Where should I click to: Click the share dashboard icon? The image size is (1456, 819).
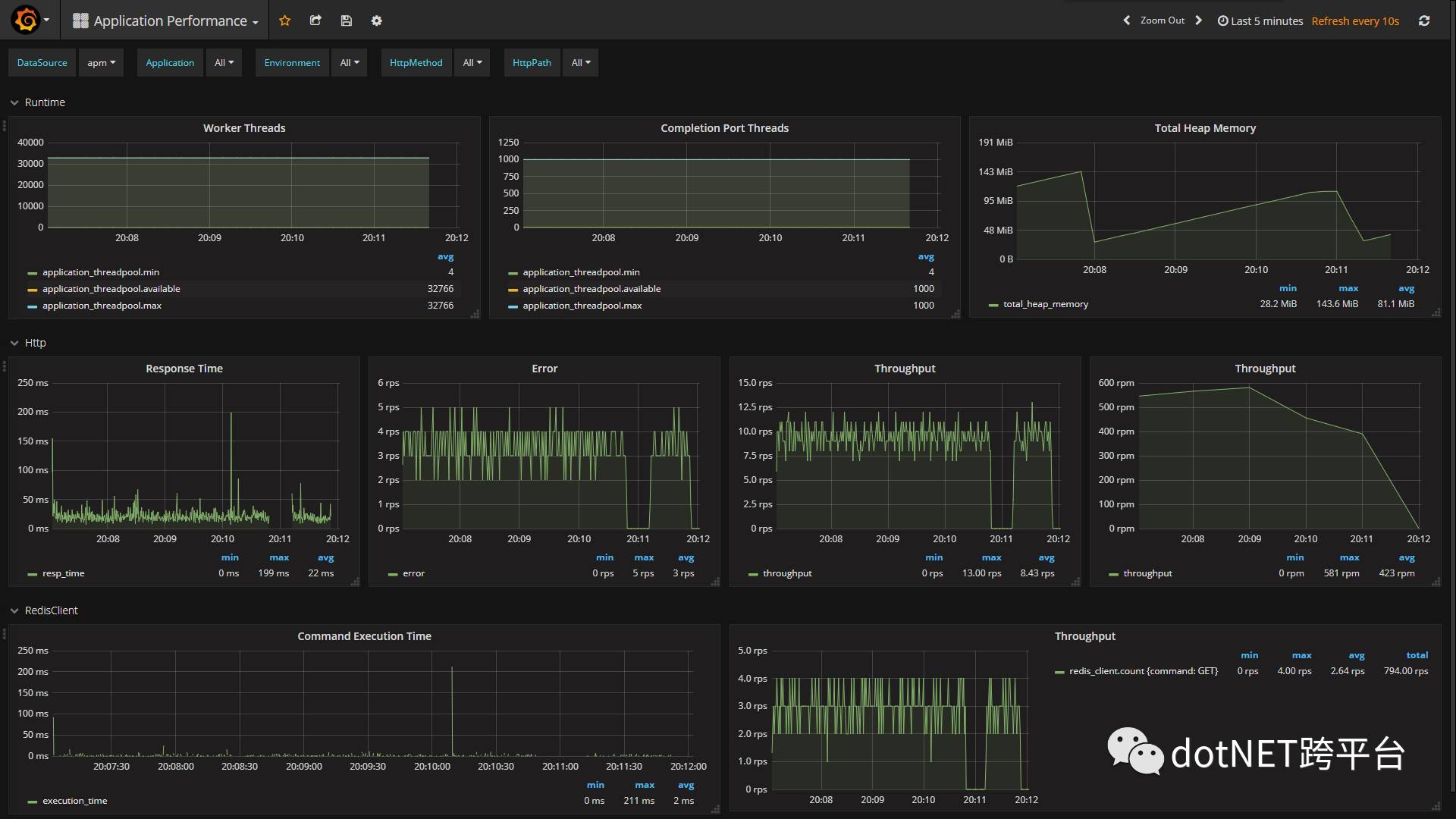(315, 20)
